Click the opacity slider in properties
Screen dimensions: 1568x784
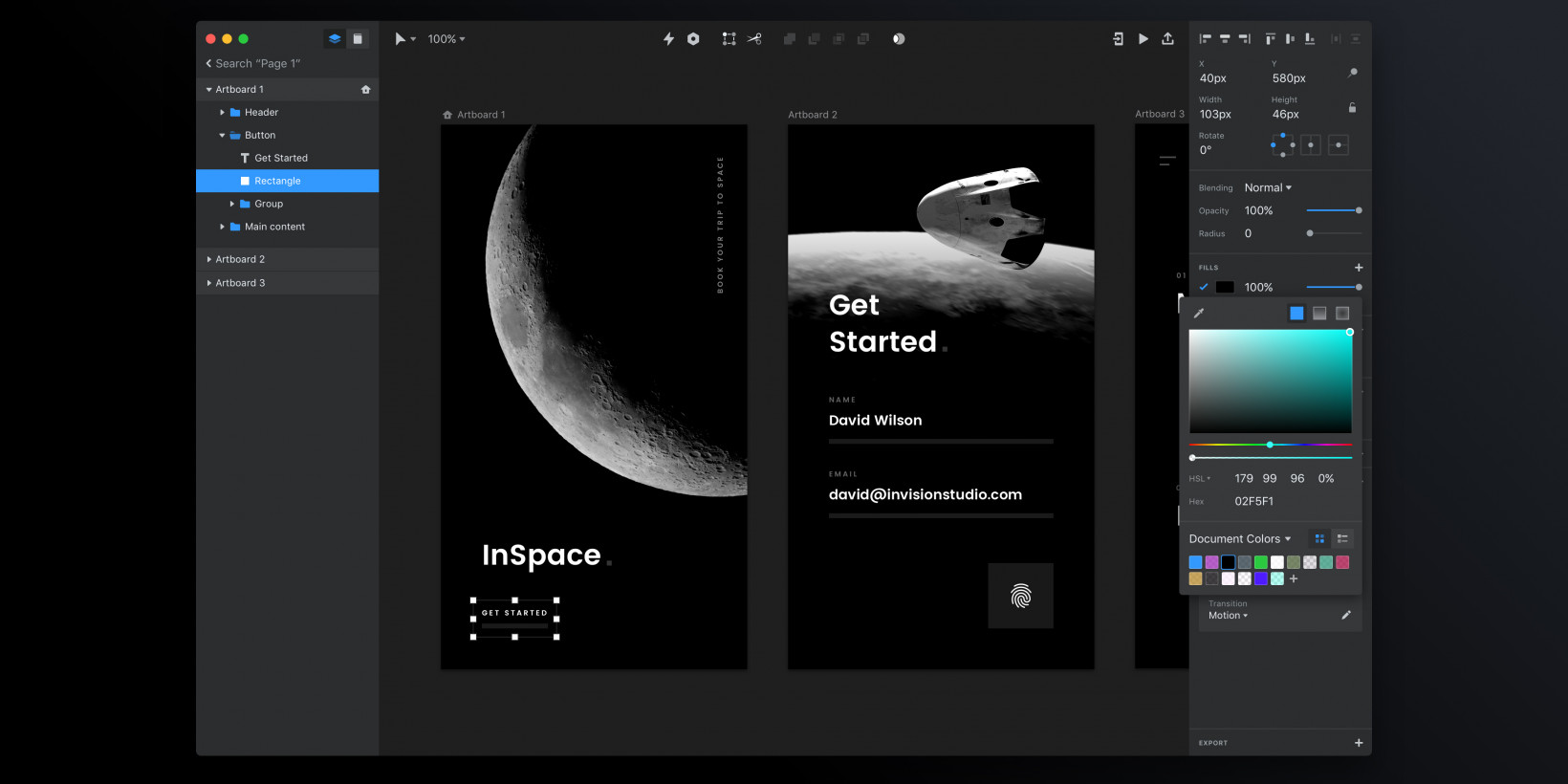[x=1334, y=210]
